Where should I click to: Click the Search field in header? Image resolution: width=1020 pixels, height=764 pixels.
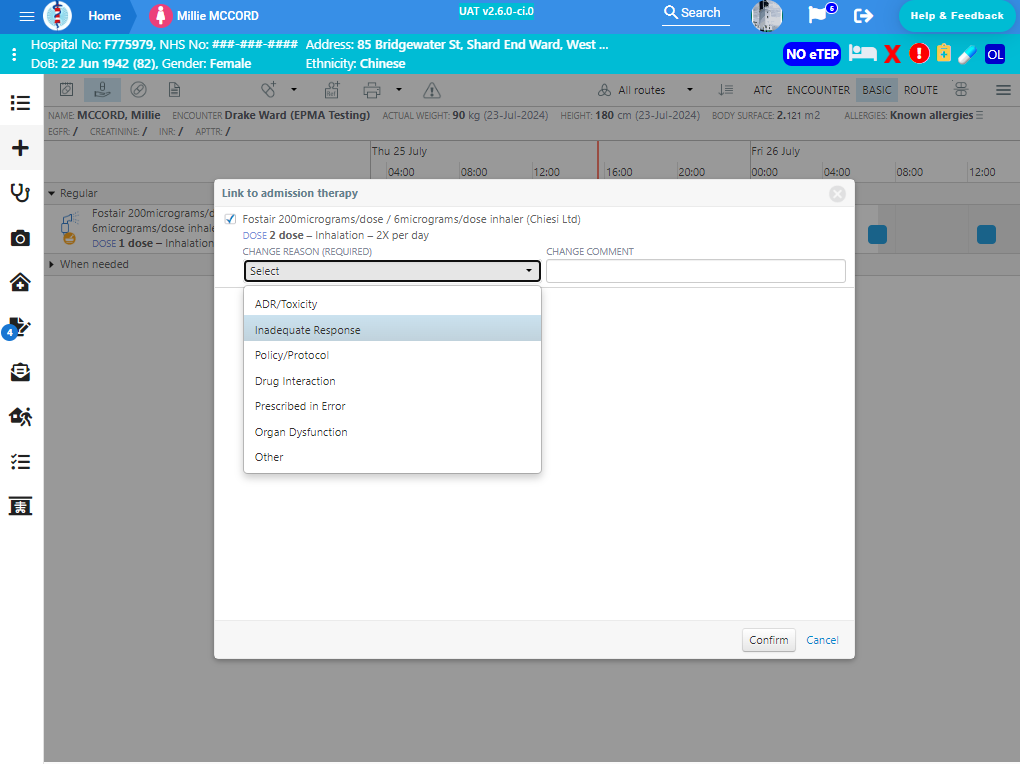[695, 13]
